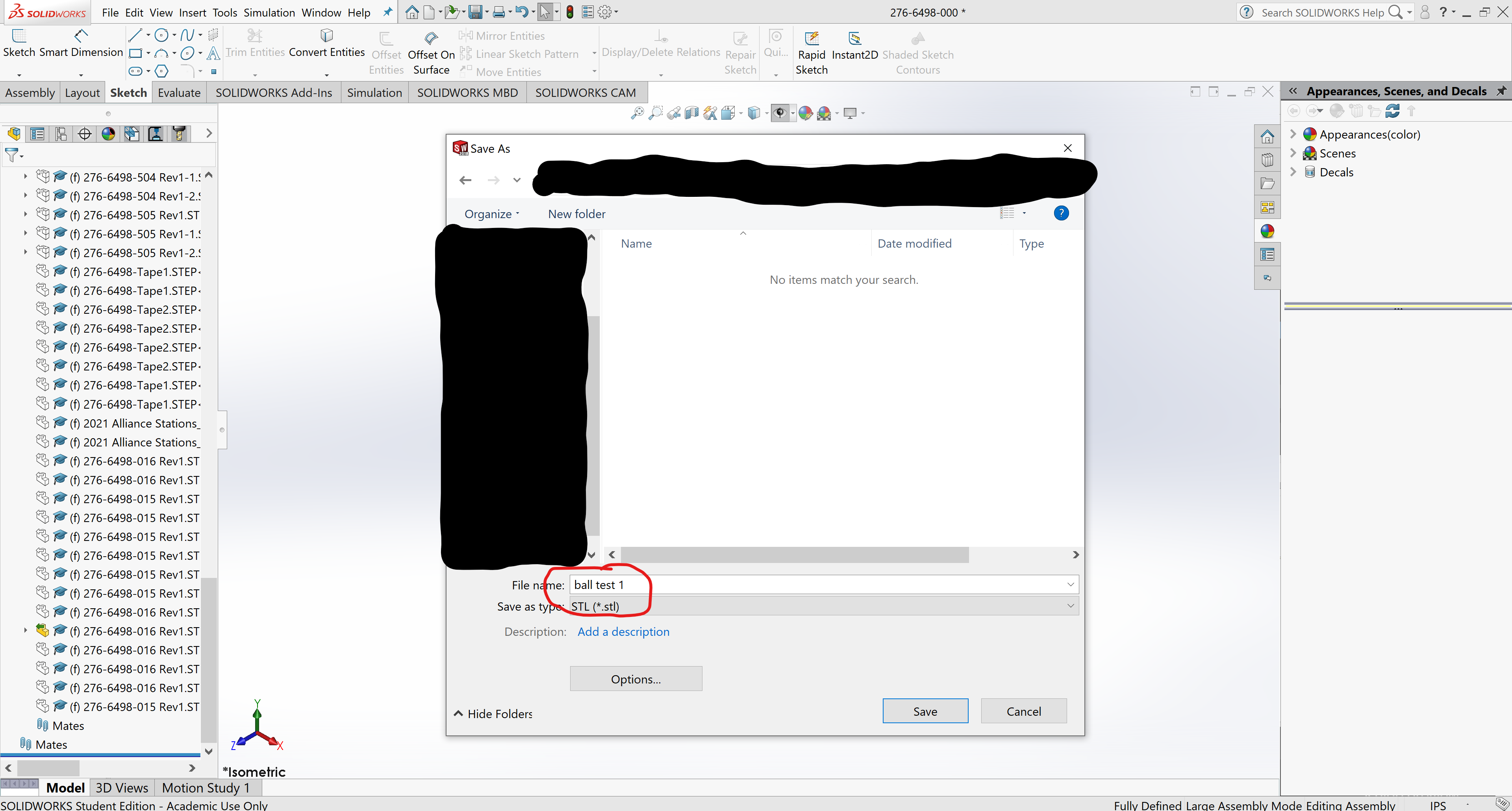
Task: Open the Organize dropdown menu
Action: (x=492, y=214)
